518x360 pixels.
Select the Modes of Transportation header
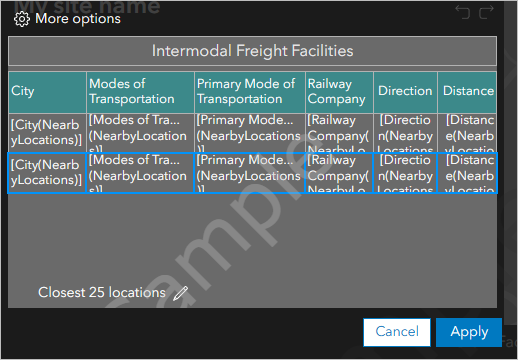(140, 92)
